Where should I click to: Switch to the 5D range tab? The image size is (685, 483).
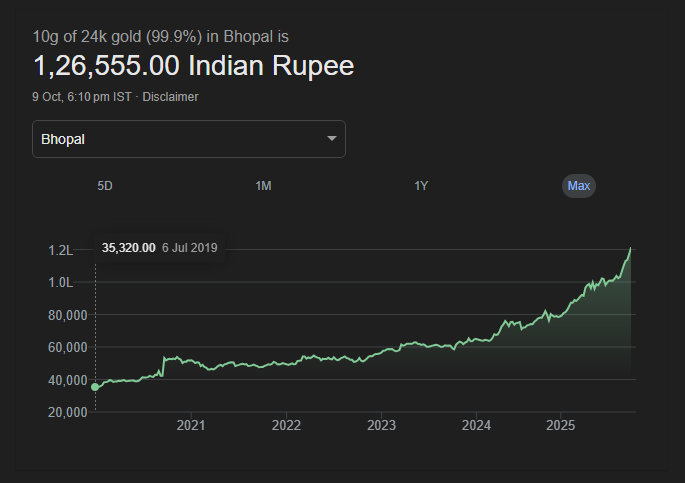(105, 186)
